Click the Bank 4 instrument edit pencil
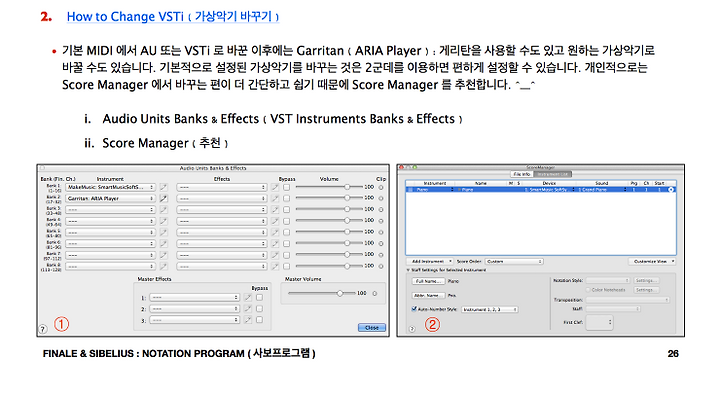 (x=163, y=221)
